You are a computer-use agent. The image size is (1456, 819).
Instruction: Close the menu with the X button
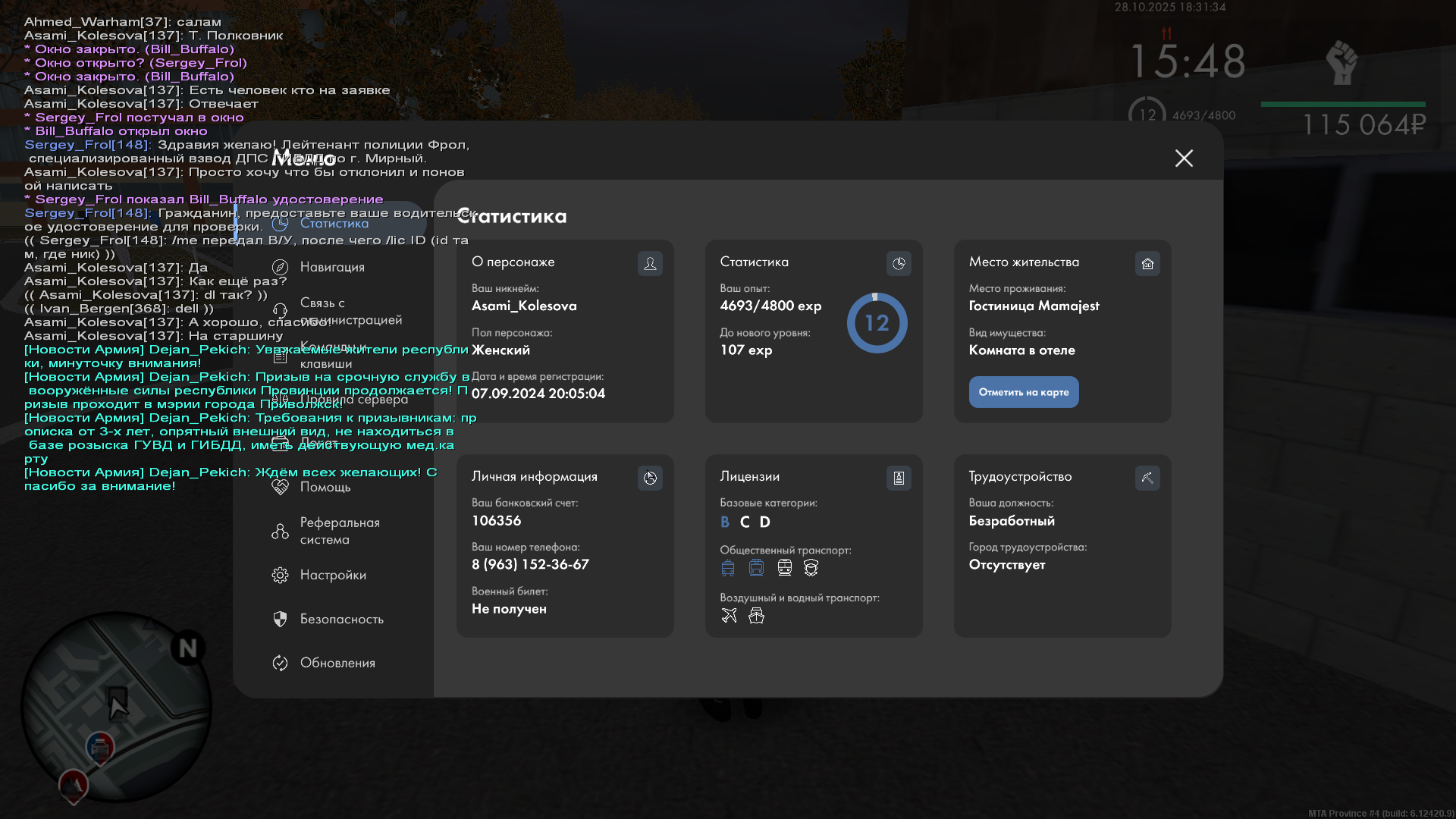[x=1184, y=158]
